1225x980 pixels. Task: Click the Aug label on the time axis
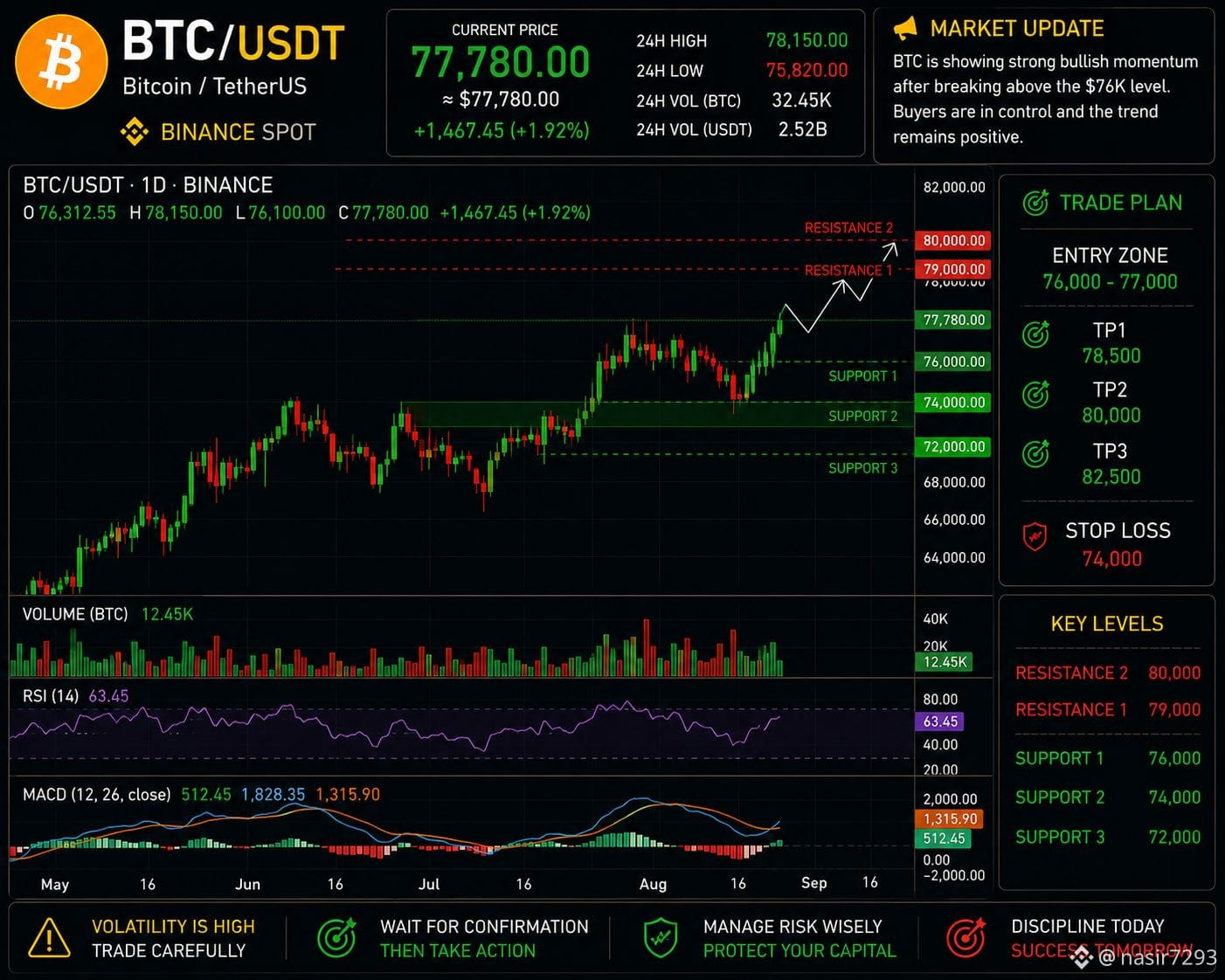(x=653, y=884)
